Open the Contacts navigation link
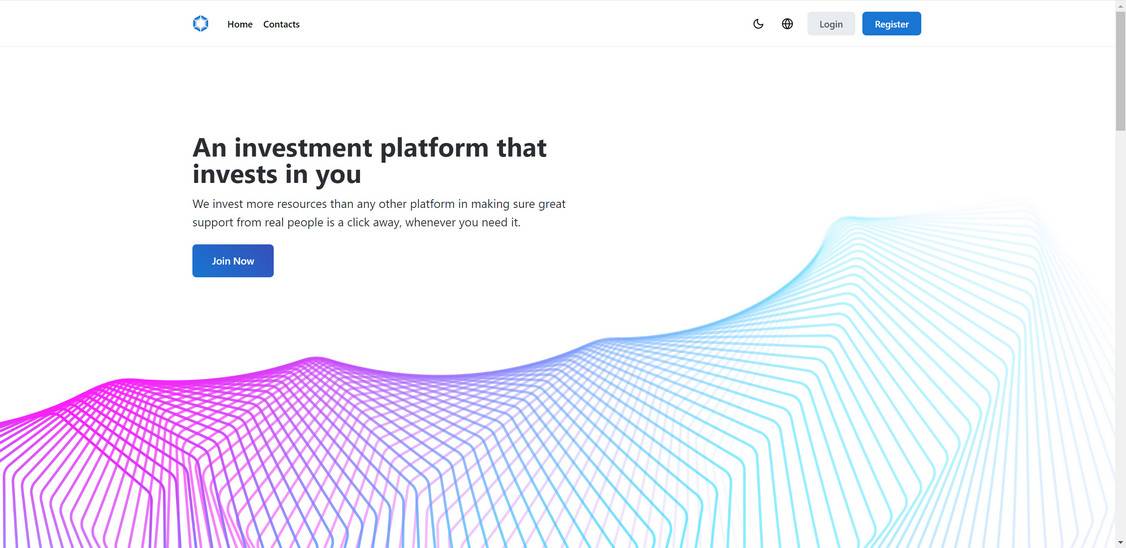1126x548 pixels. [282, 24]
